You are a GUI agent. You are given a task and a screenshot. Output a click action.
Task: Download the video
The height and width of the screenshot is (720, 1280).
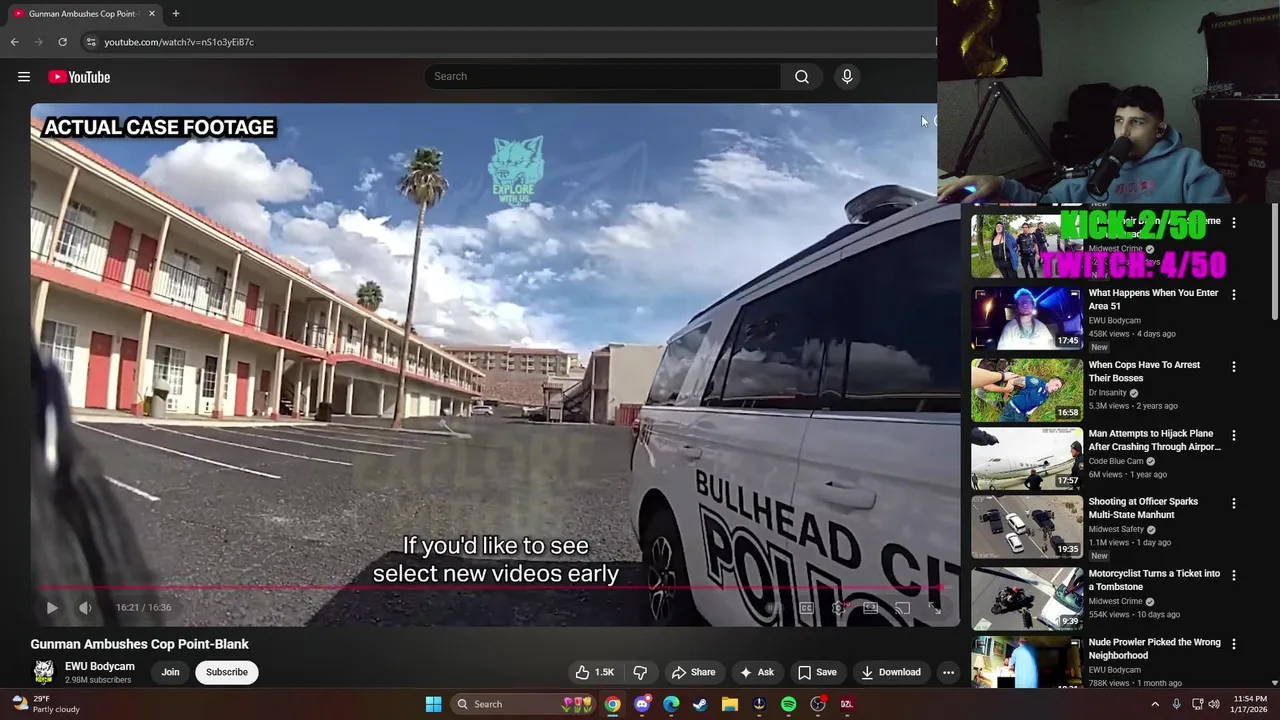(891, 672)
